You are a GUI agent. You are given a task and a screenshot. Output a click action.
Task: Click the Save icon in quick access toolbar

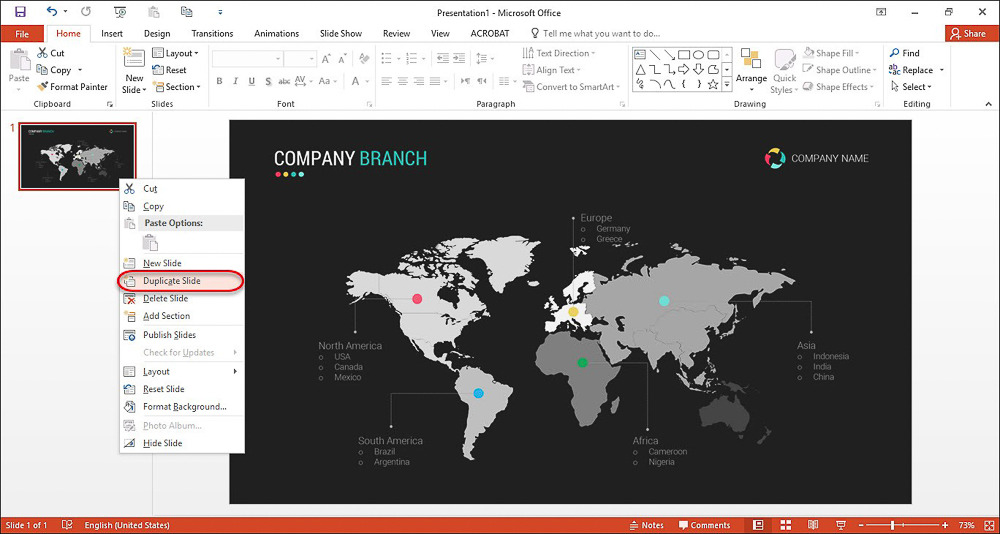point(20,11)
